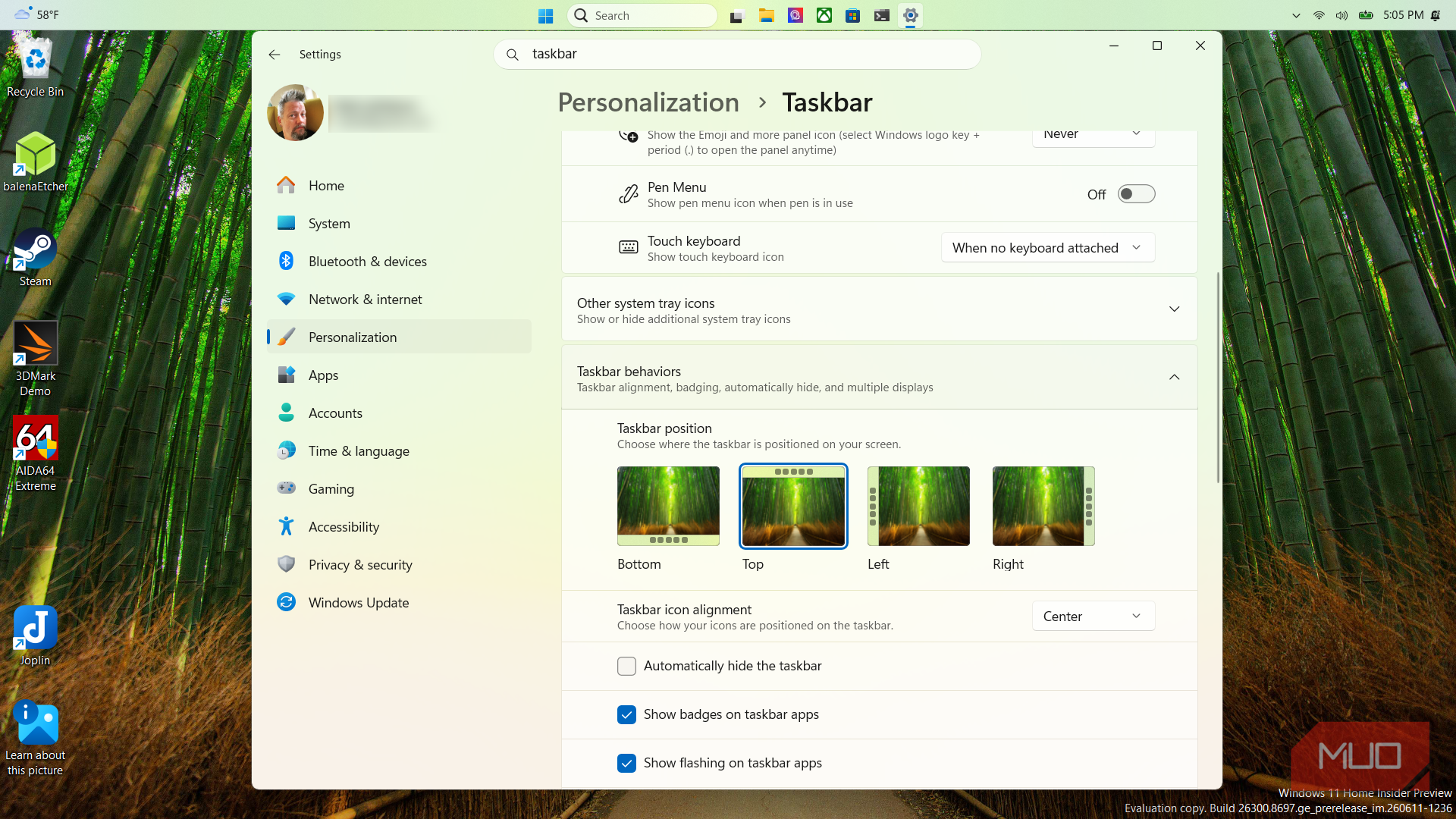Image resolution: width=1456 pixels, height=819 pixels.
Task: Click the Settings vertical scrollbar
Action: click(1218, 377)
